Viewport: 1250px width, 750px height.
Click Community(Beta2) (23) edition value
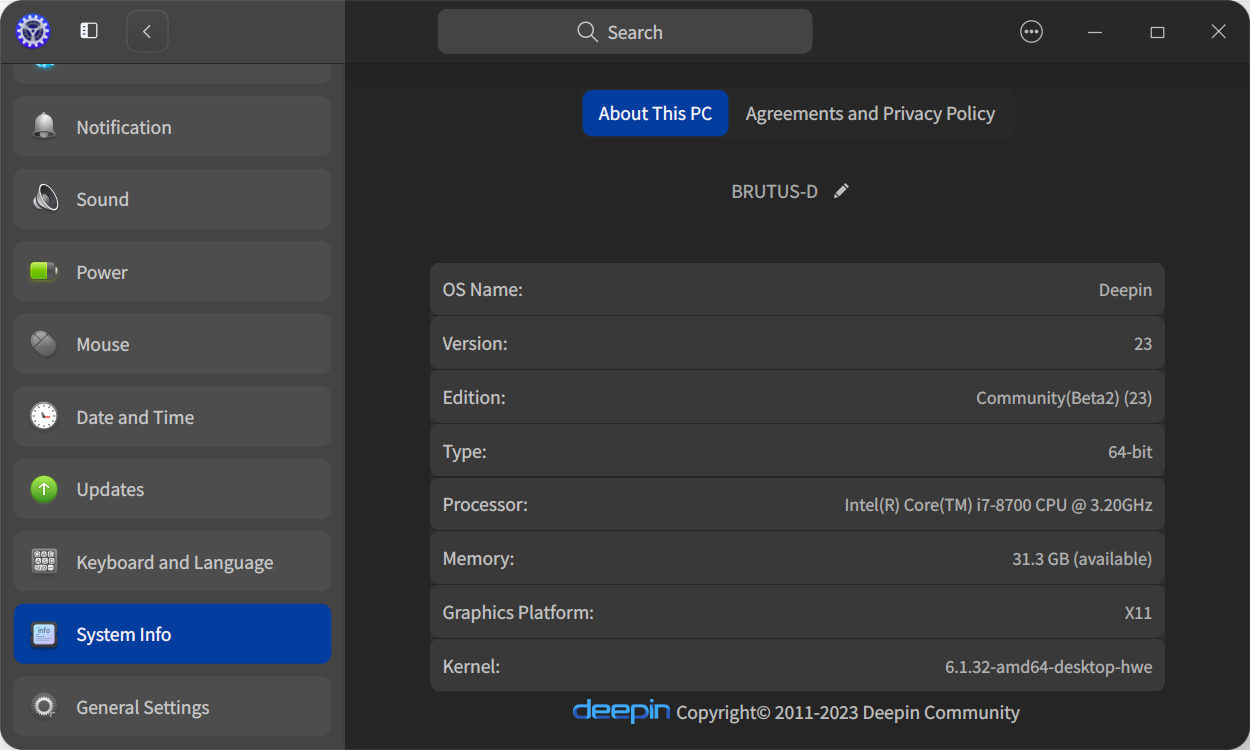pyautogui.click(x=1064, y=398)
